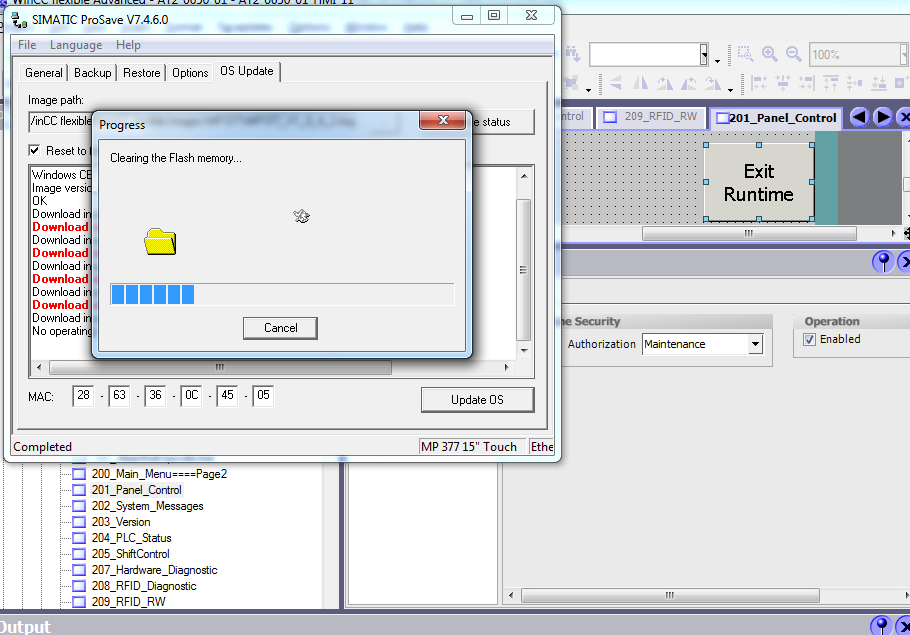Click the Image path input field
The image size is (910, 635).
(x=60, y=122)
